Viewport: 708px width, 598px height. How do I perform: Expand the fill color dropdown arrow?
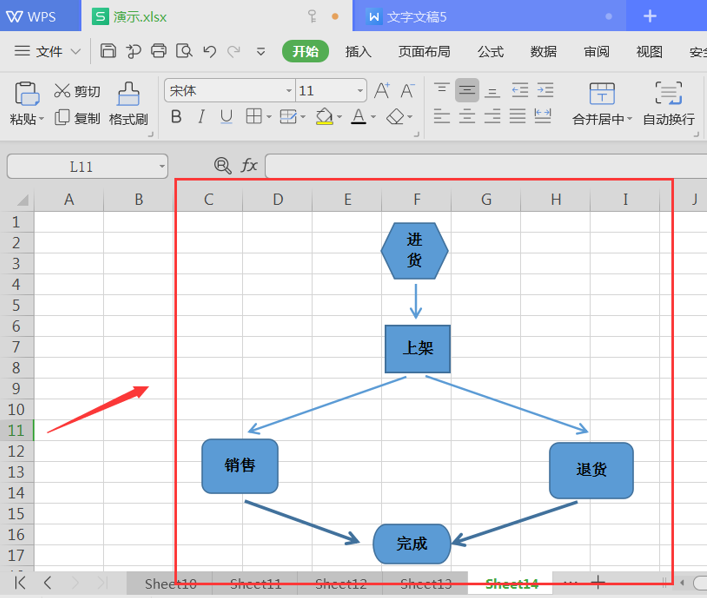339,117
